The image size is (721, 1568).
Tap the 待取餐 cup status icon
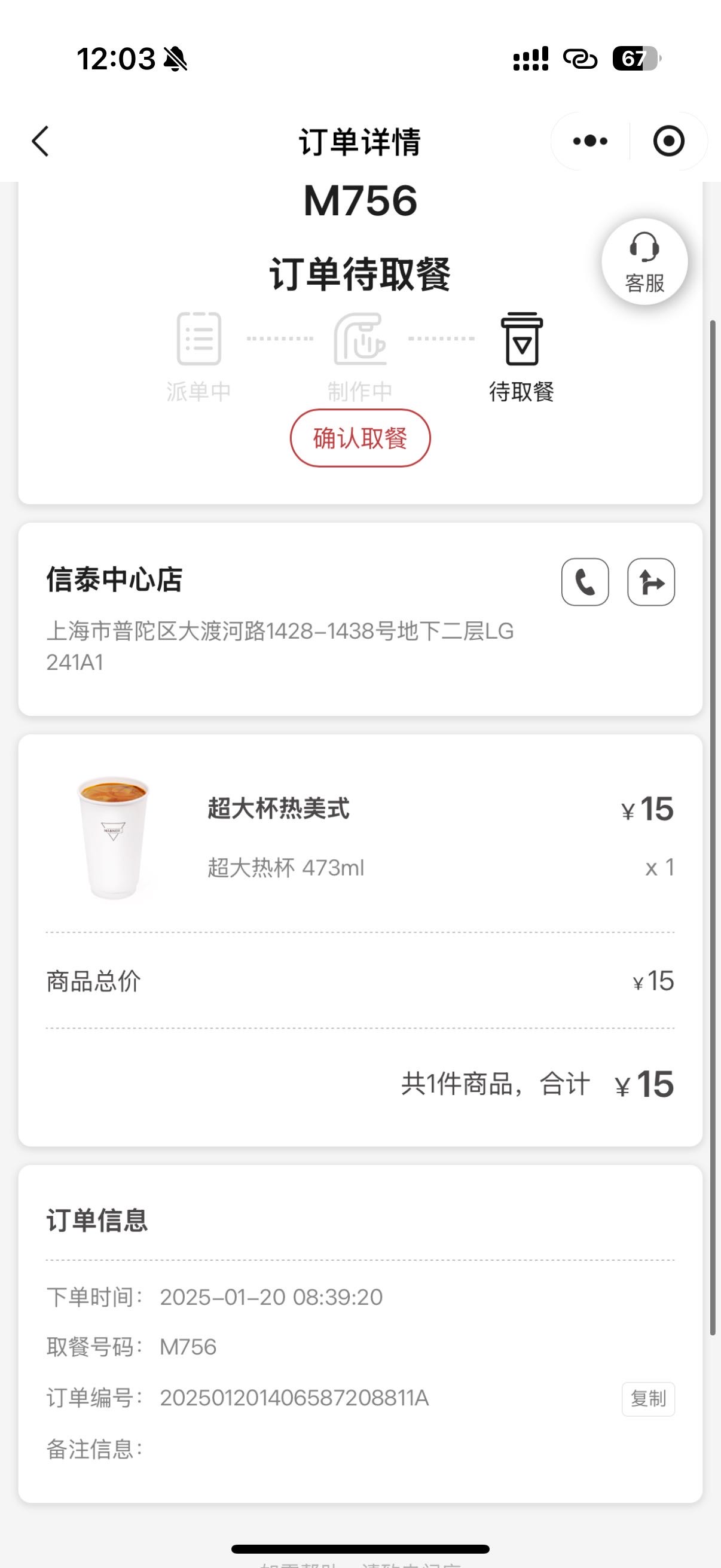pyautogui.click(x=521, y=338)
